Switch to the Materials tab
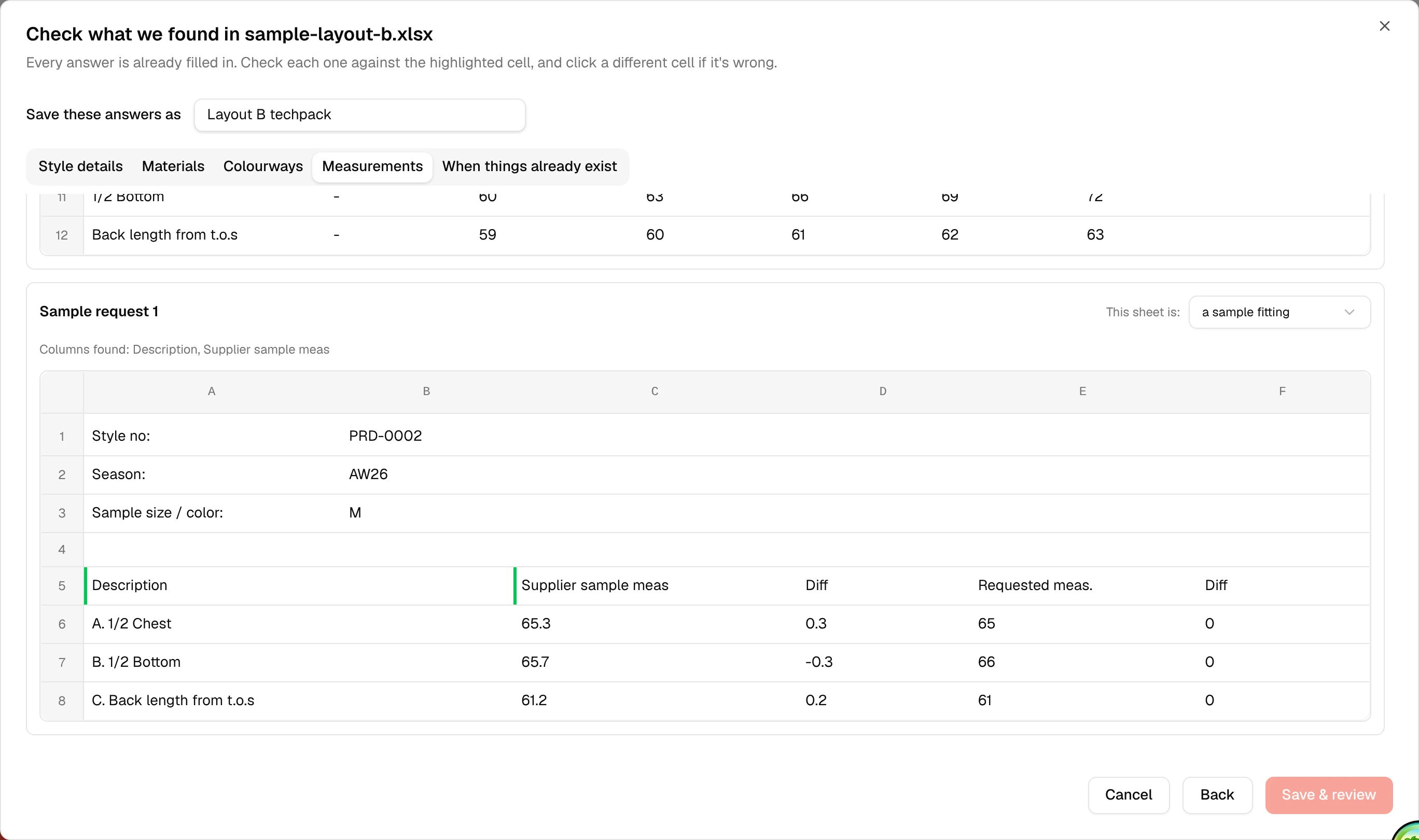1419x840 pixels. tap(173, 166)
